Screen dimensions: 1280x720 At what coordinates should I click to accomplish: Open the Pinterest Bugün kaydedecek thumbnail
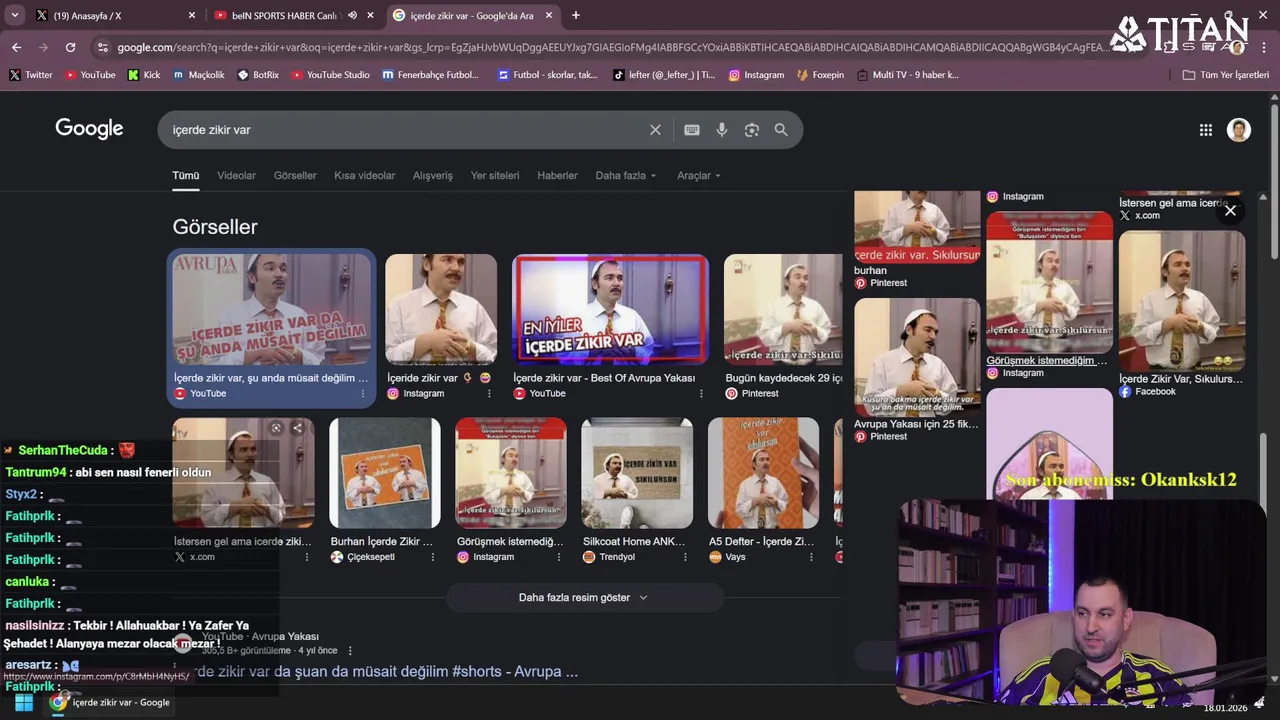click(784, 309)
